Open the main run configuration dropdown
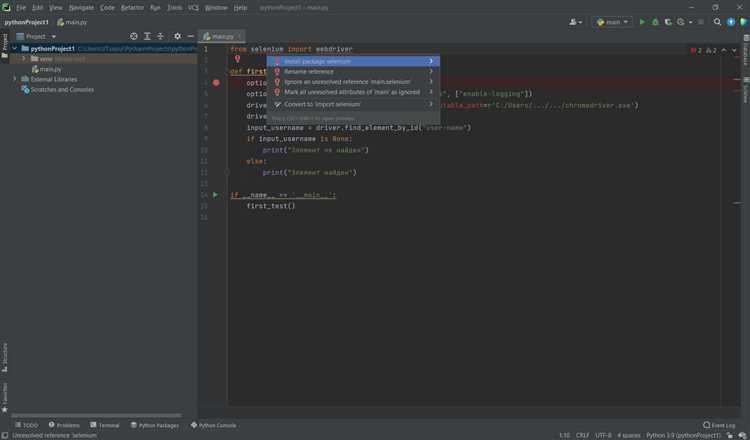Viewport: 750px width, 440px height. 612,22
